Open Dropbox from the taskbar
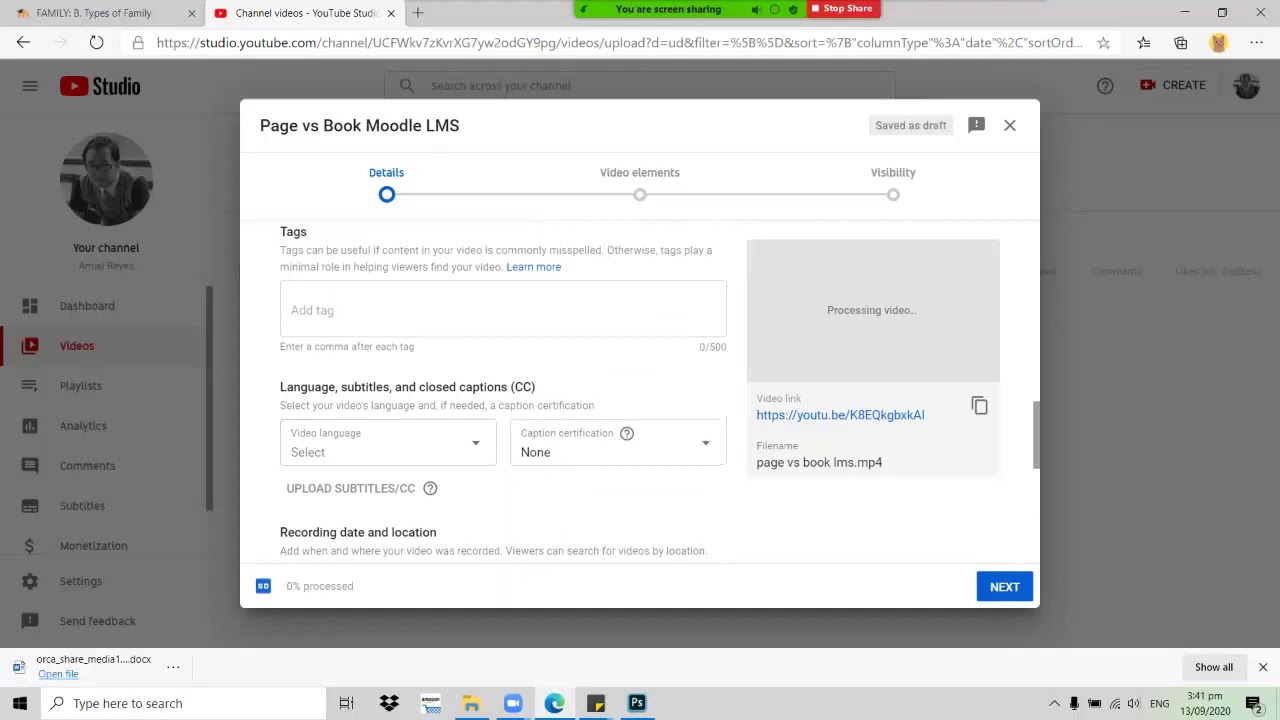 (389, 704)
